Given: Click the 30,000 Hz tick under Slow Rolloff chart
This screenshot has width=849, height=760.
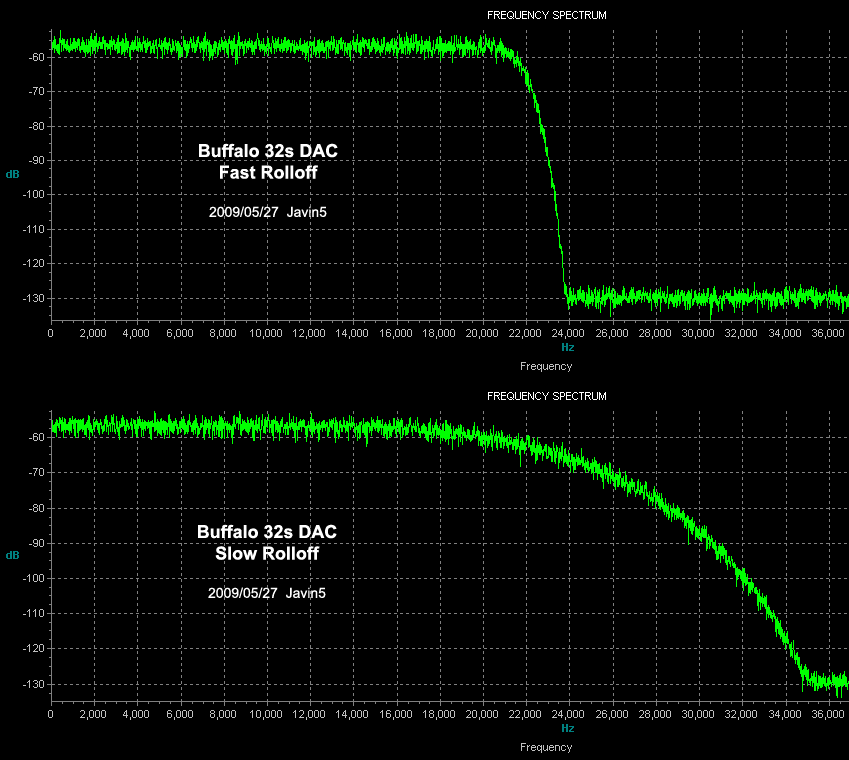Looking at the screenshot, I should (698, 715).
